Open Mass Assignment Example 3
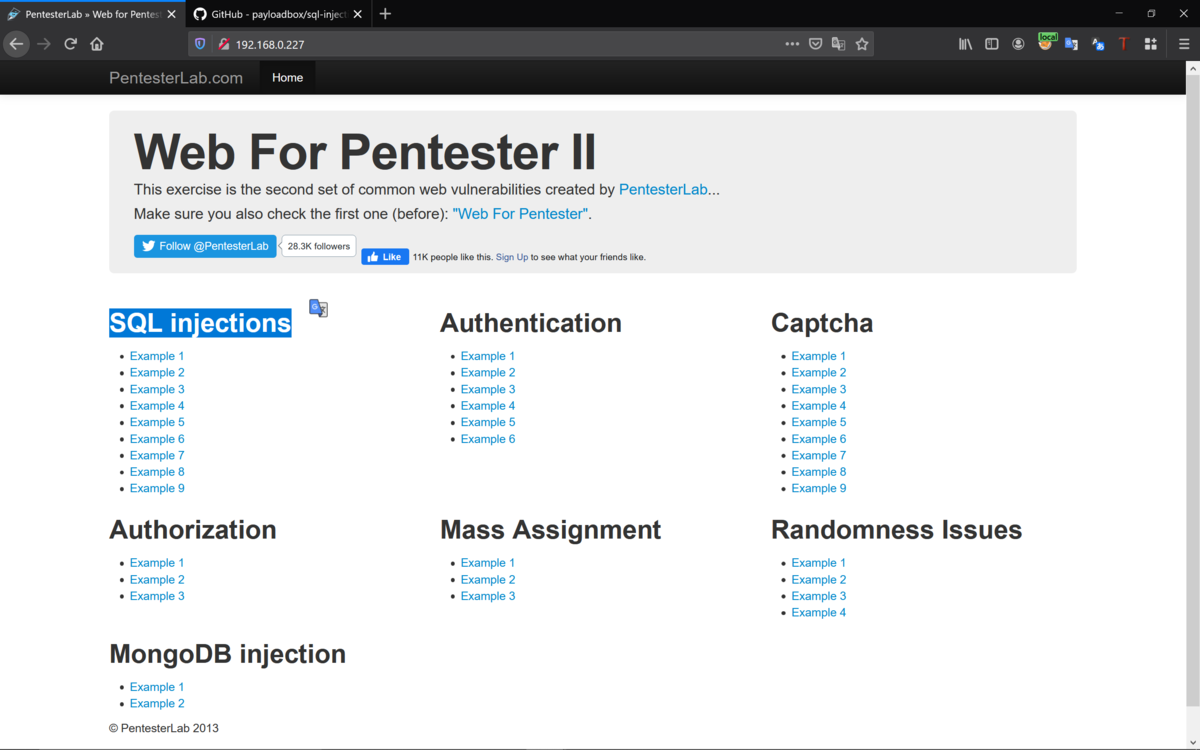 pyautogui.click(x=488, y=596)
